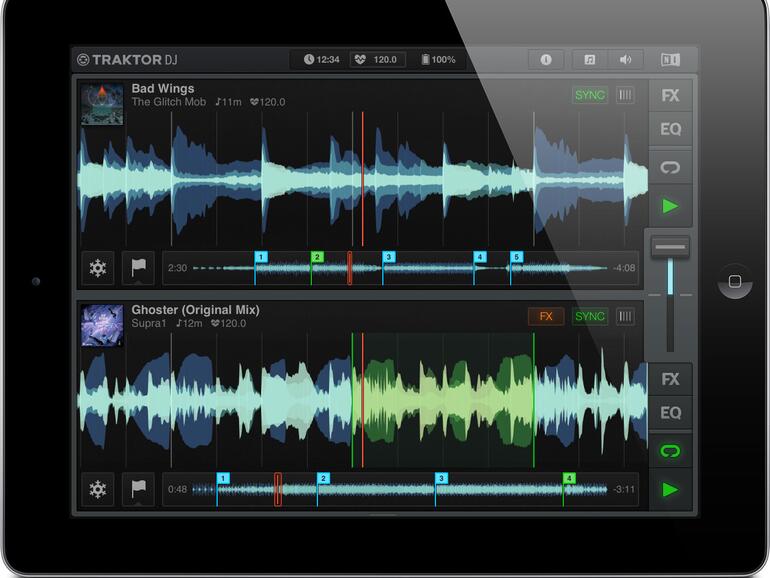Open the music browser note icon
The height and width of the screenshot is (578, 770).
click(590, 60)
